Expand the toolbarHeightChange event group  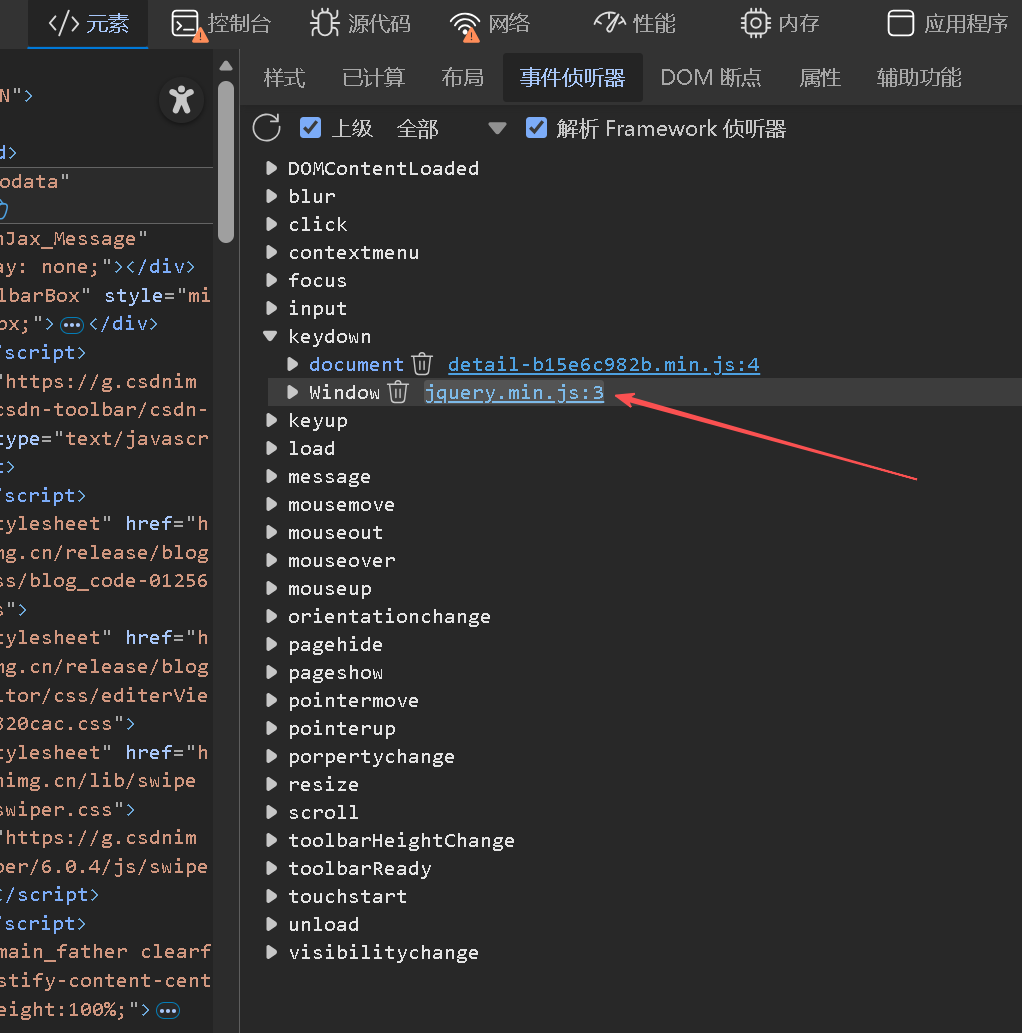271,840
